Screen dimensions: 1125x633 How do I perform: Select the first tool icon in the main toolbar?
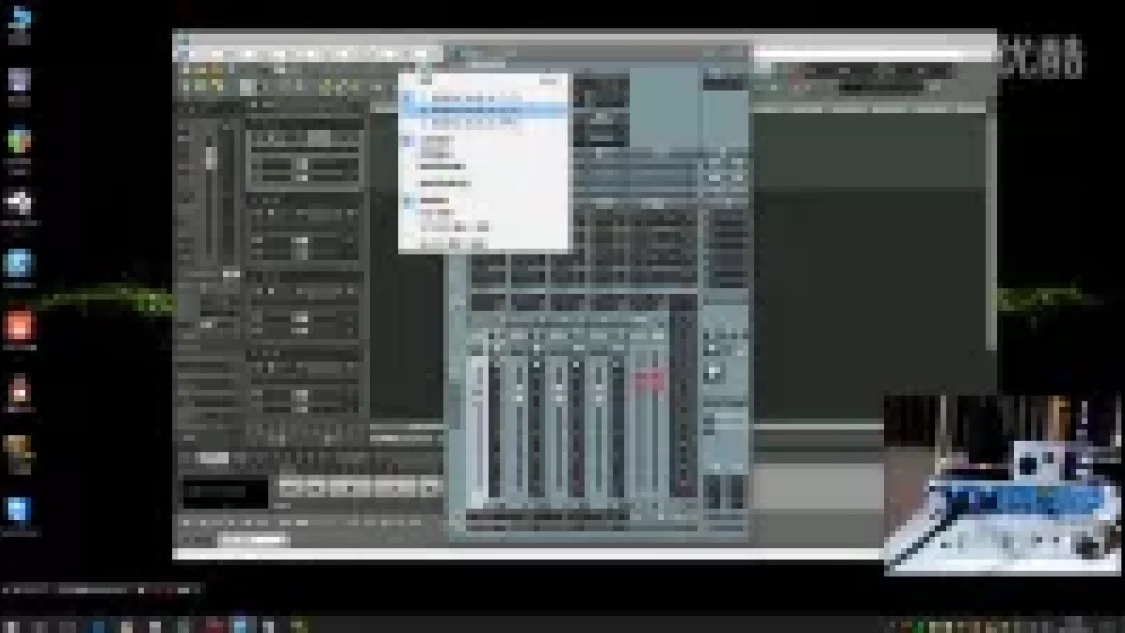(x=186, y=72)
